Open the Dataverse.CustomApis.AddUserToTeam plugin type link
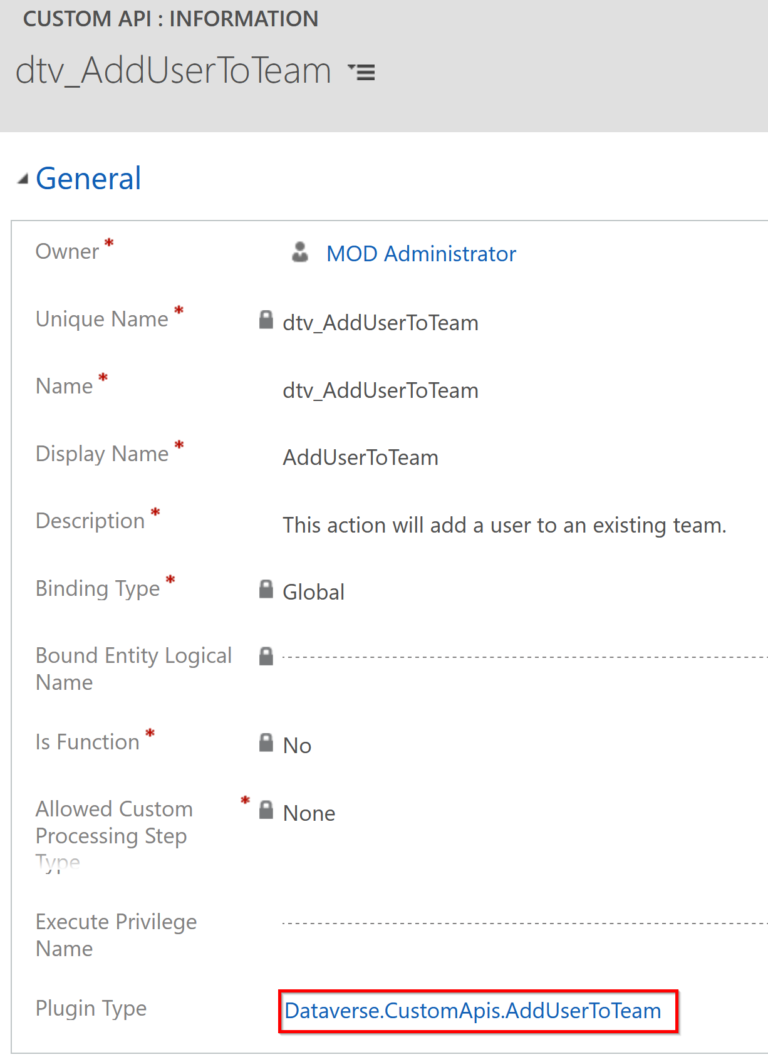 (473, 1010)
